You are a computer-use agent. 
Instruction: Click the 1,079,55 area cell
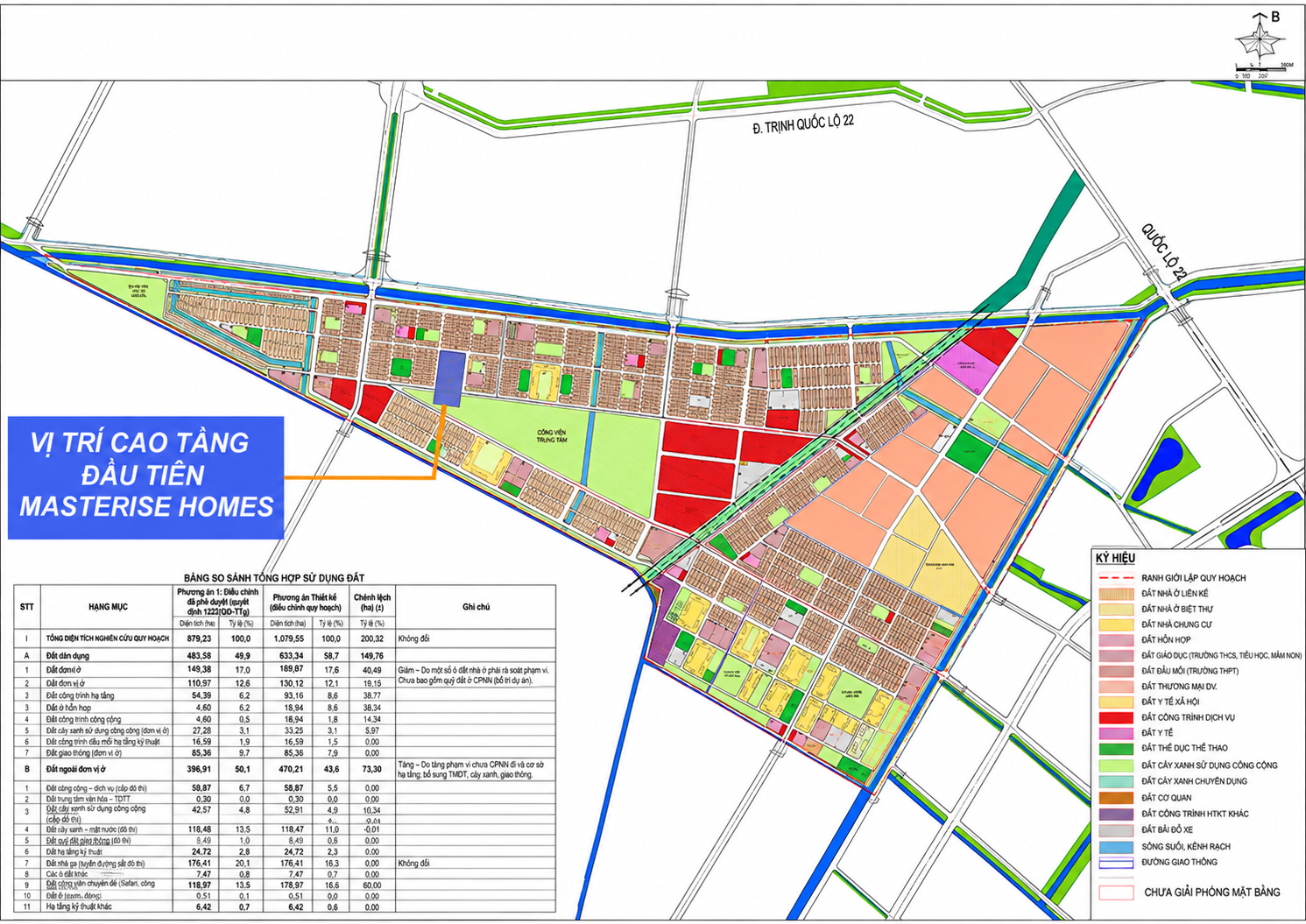(288, 638)
